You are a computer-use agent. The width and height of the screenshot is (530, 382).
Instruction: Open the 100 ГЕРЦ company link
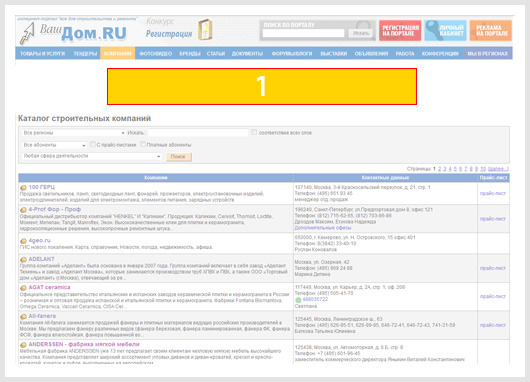tap(41, 187)
